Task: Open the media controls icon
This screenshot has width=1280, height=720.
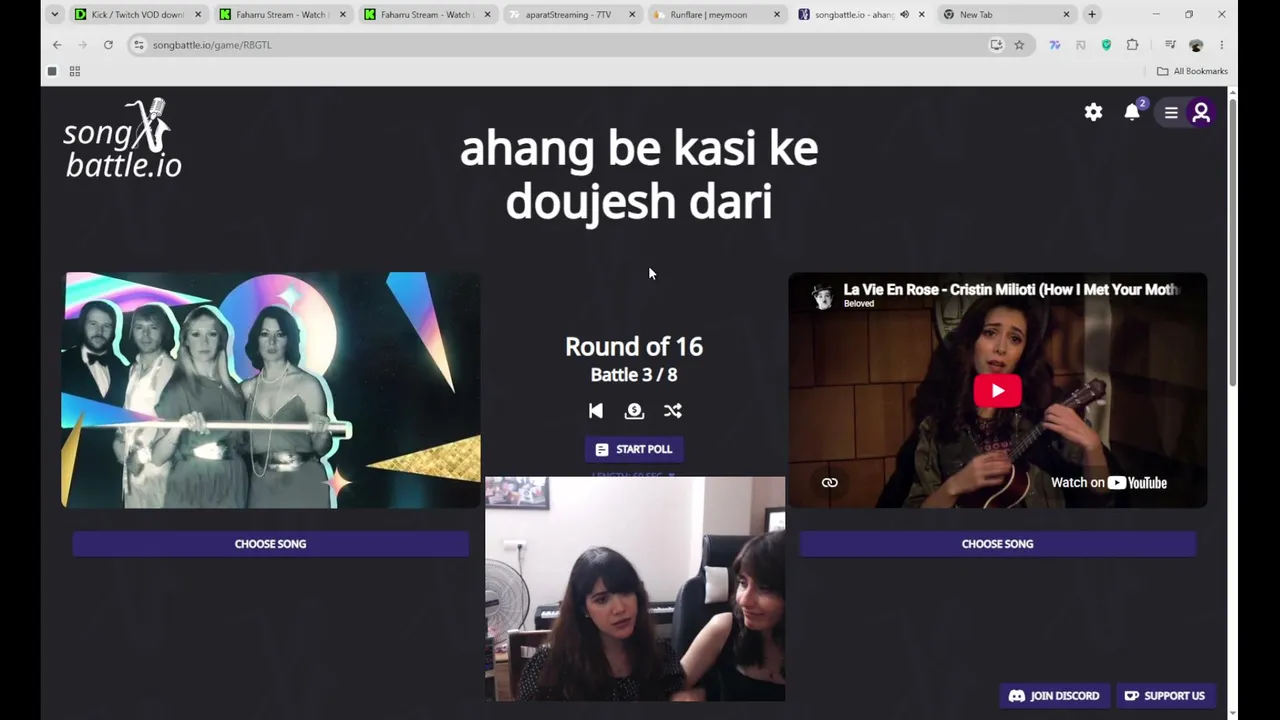Action: tap(1170, 45)
